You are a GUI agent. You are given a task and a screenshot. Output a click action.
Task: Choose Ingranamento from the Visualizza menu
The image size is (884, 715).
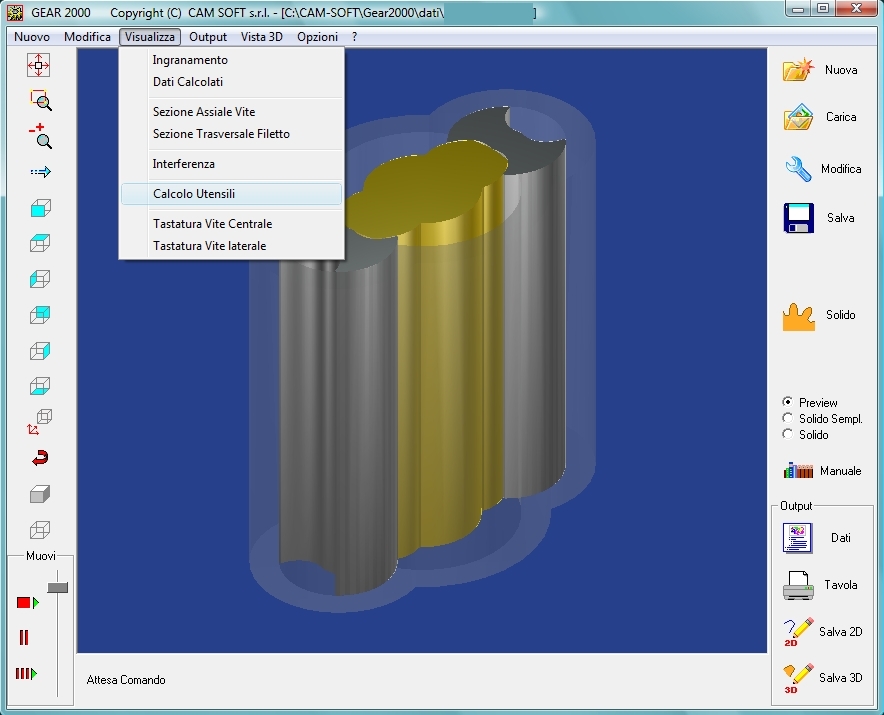click(231, 60)
